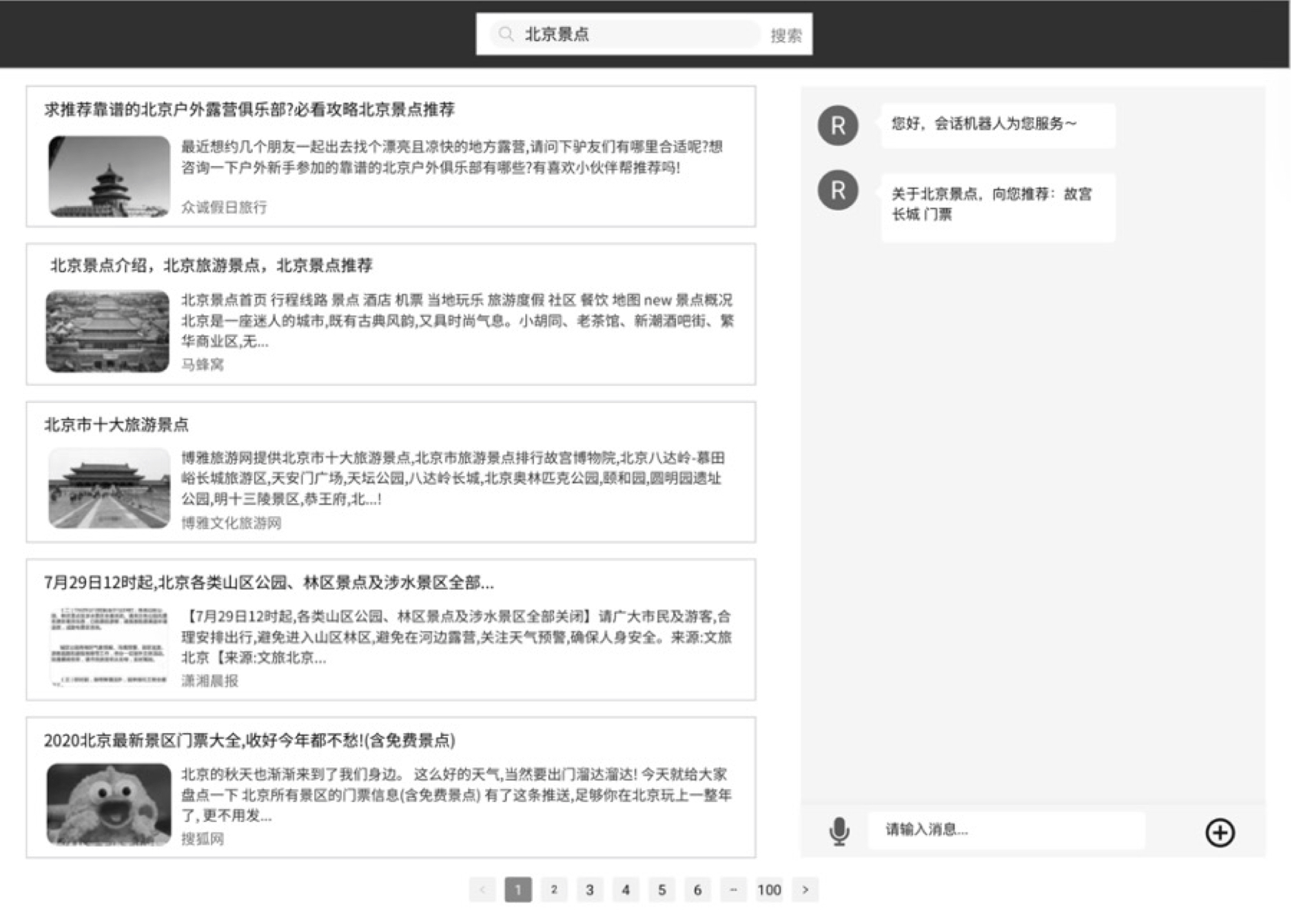
Task: Jump to page 100 in pagination
Action: coord(769,890)
